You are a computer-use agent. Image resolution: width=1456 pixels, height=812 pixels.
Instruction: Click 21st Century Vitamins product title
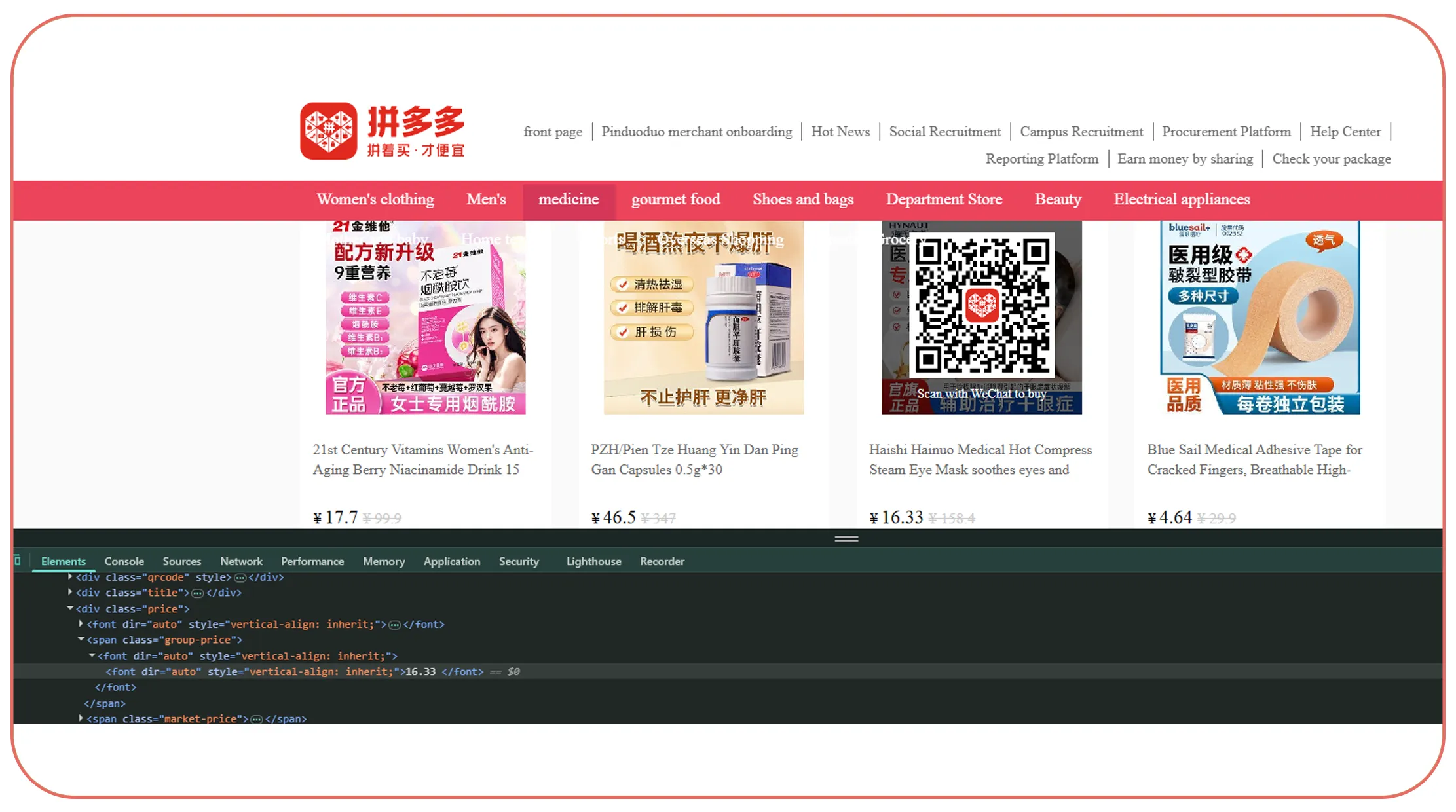(423, 460)
